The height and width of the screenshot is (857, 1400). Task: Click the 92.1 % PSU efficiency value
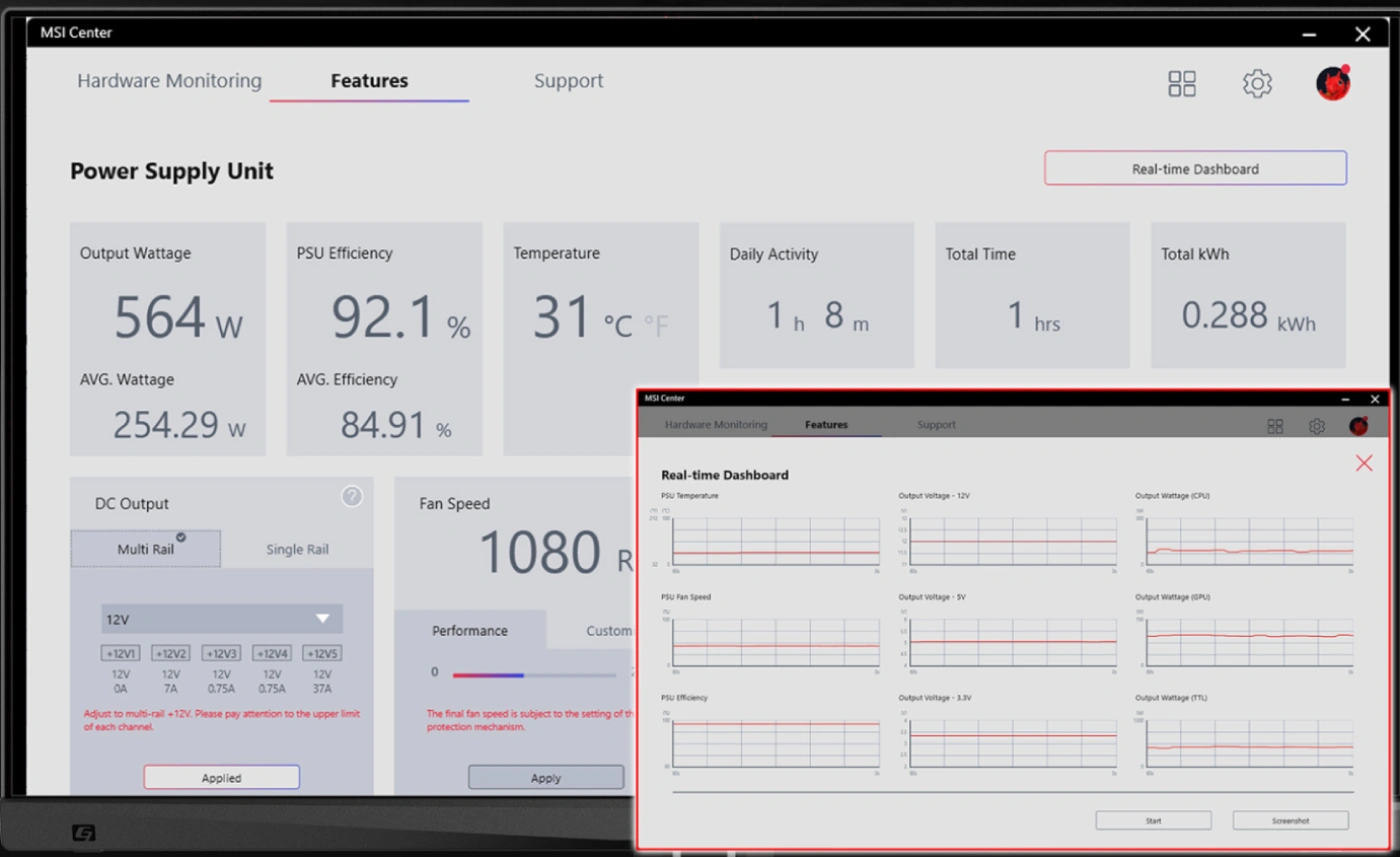pos(400,317)
